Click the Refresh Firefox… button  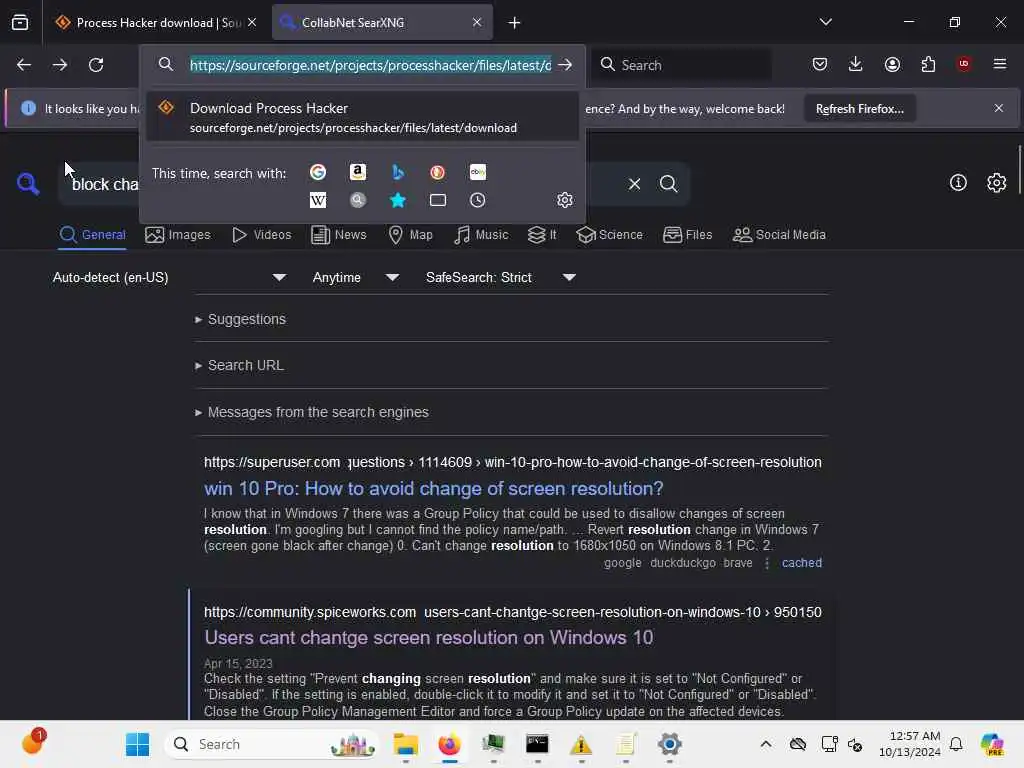859,109
